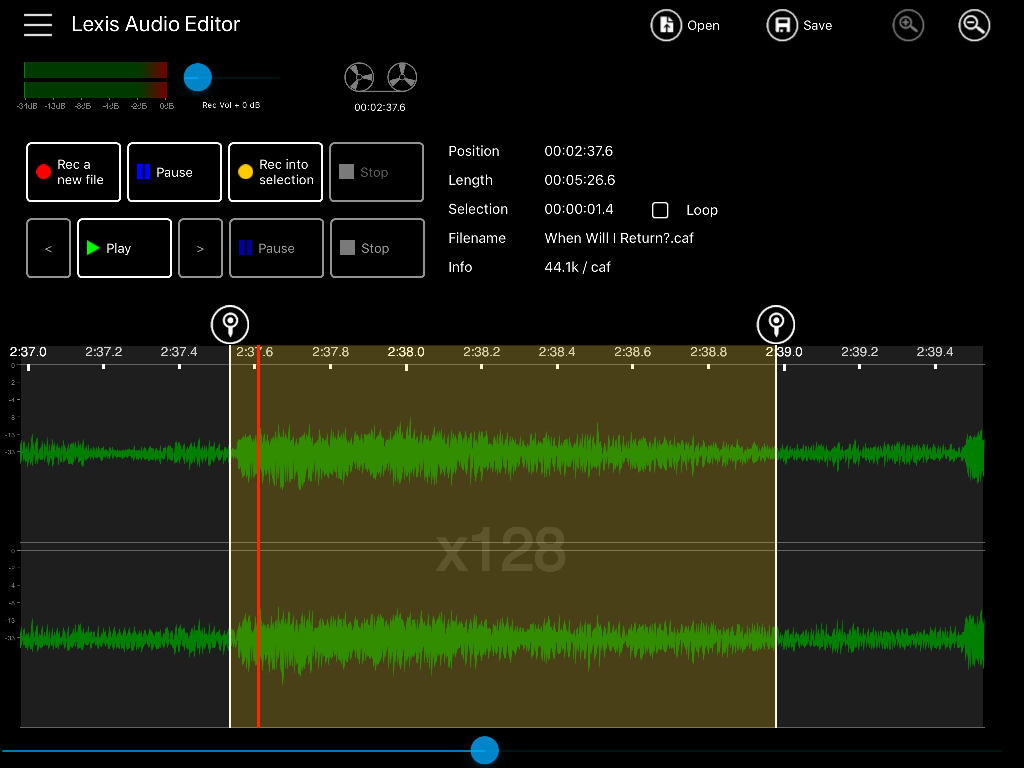1024x768 pixels.
Task: Click the Position value 00:02:37.6
Action: coord(579,152)
